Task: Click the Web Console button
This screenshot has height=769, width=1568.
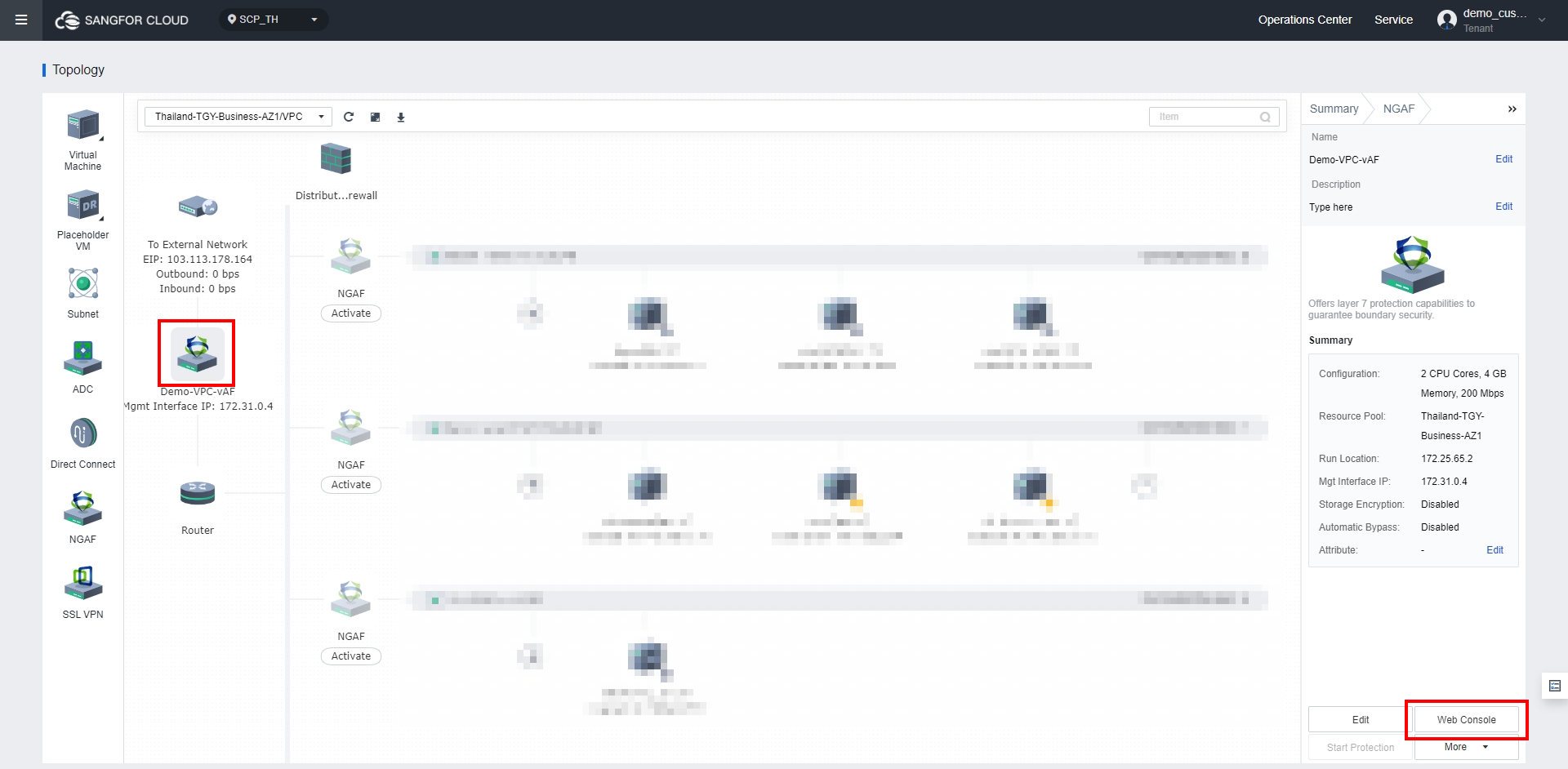Action: point(1467,719)
